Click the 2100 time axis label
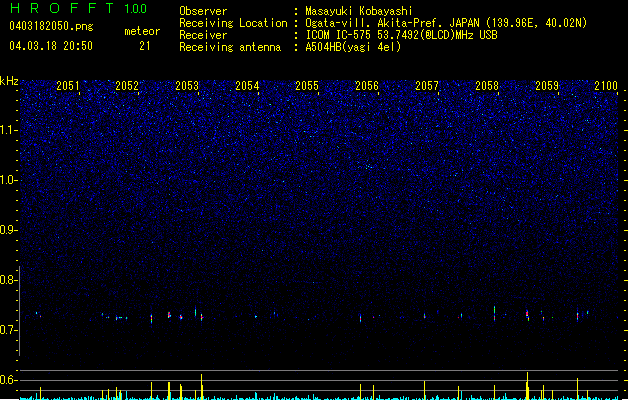 tap(606, 86)
